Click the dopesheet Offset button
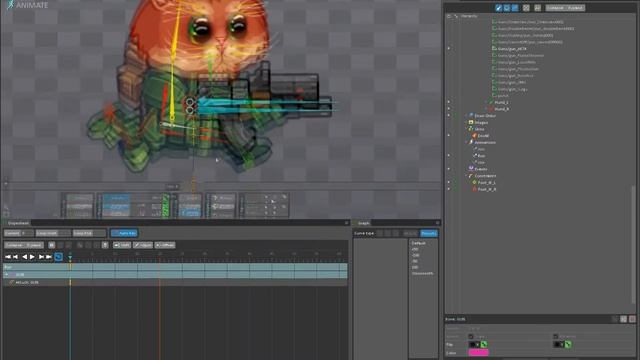This screenshot has height=360, width=640. (x=165, y=245)
